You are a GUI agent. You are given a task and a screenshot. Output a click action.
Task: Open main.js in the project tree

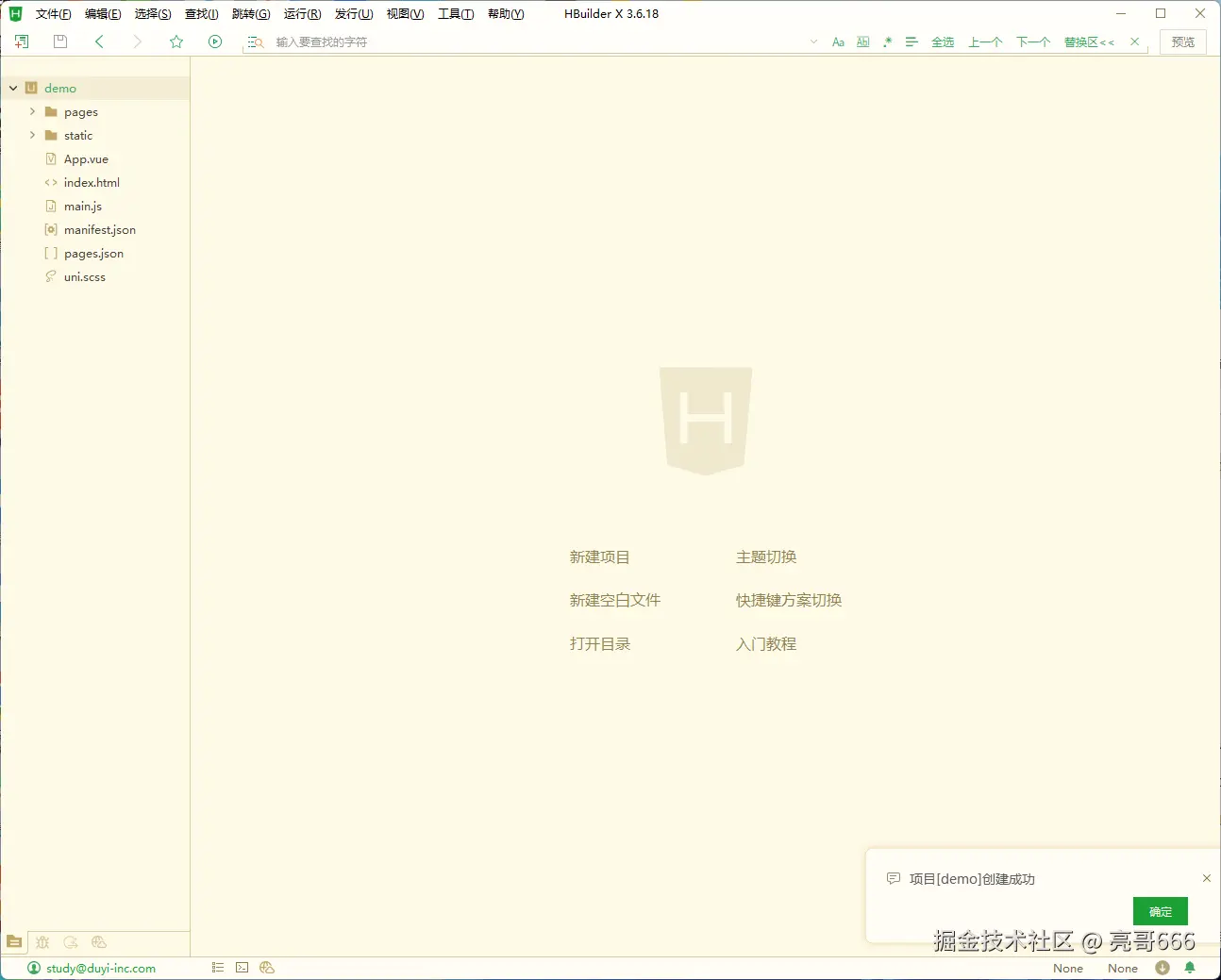tap(83, 207)
